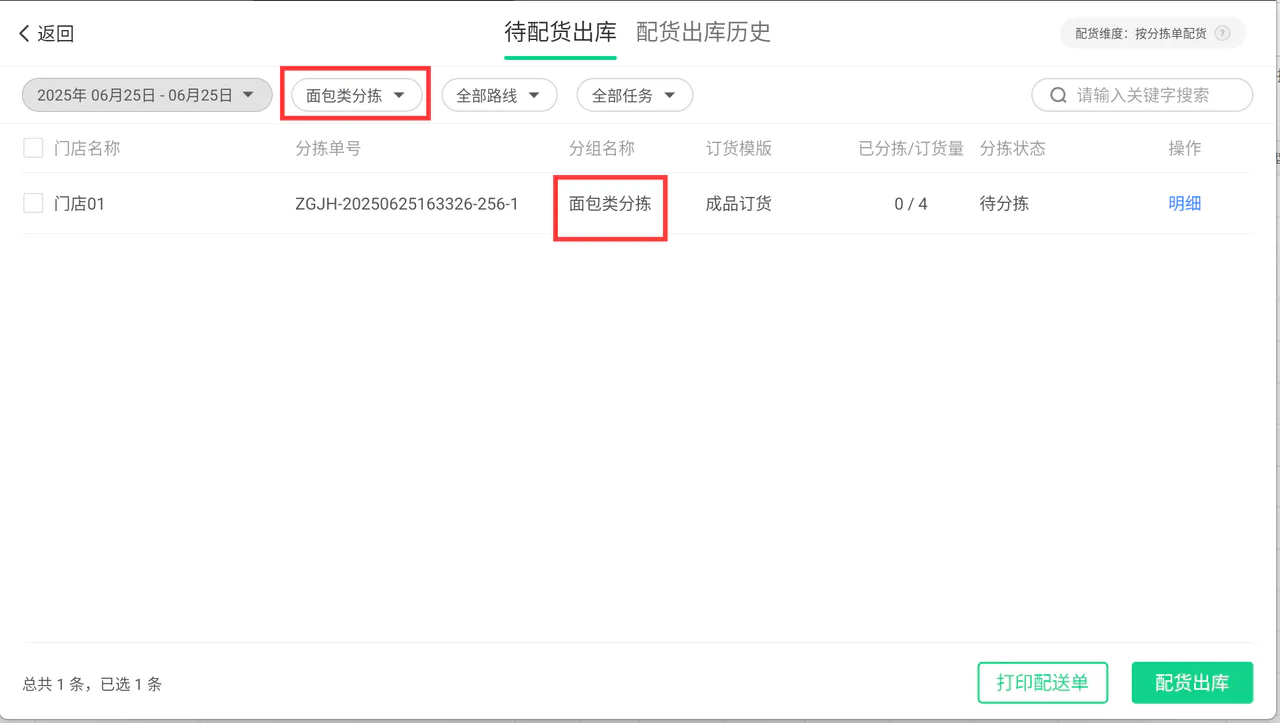Tick the checkbox for 门店01 row
The image size is (1280, 723).
pos(33,203)
